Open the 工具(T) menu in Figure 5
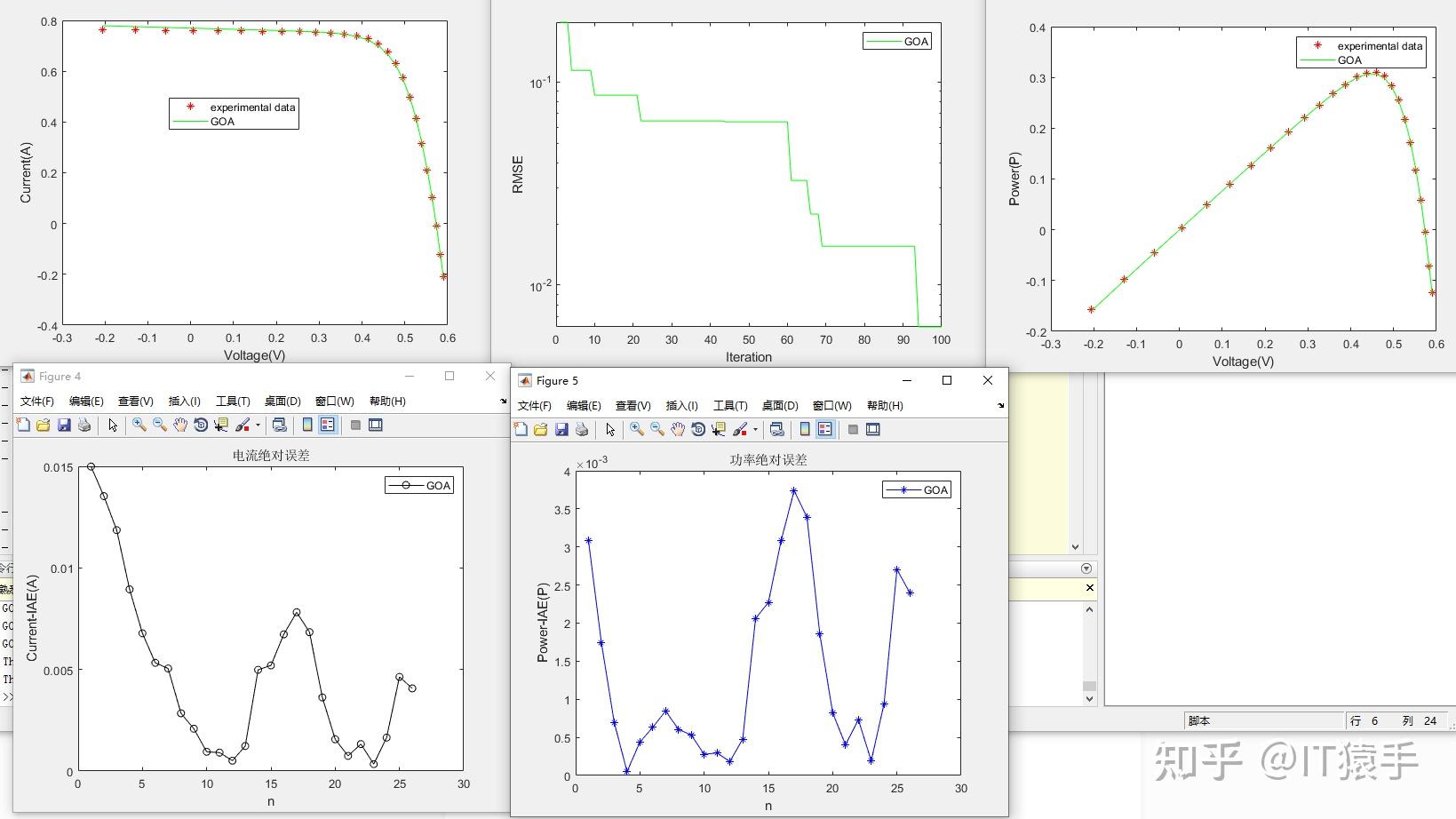Viewport: 1456px width, 819px height. [x=729, y=405]
